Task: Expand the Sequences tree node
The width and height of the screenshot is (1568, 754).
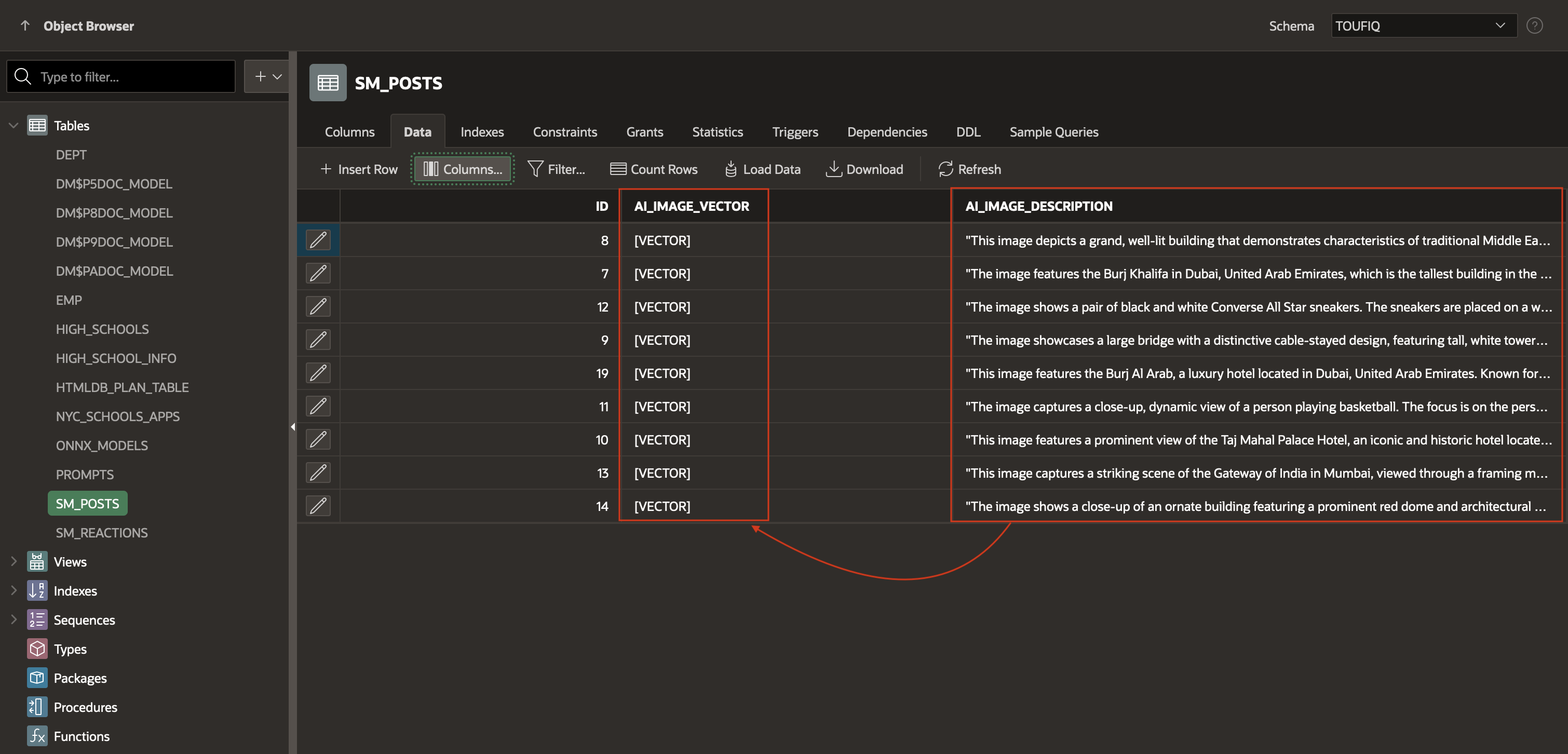Action: tap(13, 620)
